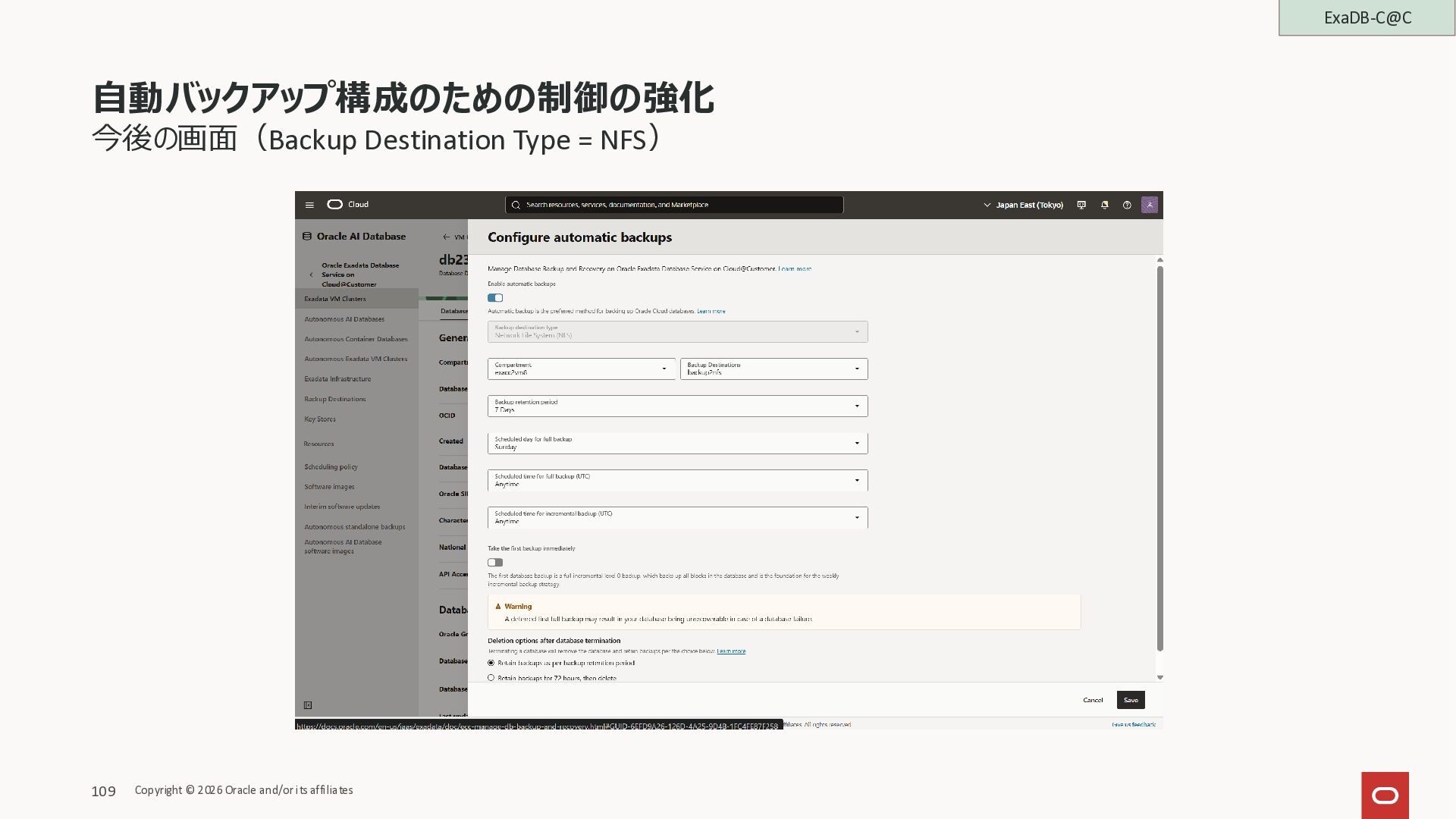
Task: Select Exadata Infrastructure in the sidebar
Action: point(337,379)
